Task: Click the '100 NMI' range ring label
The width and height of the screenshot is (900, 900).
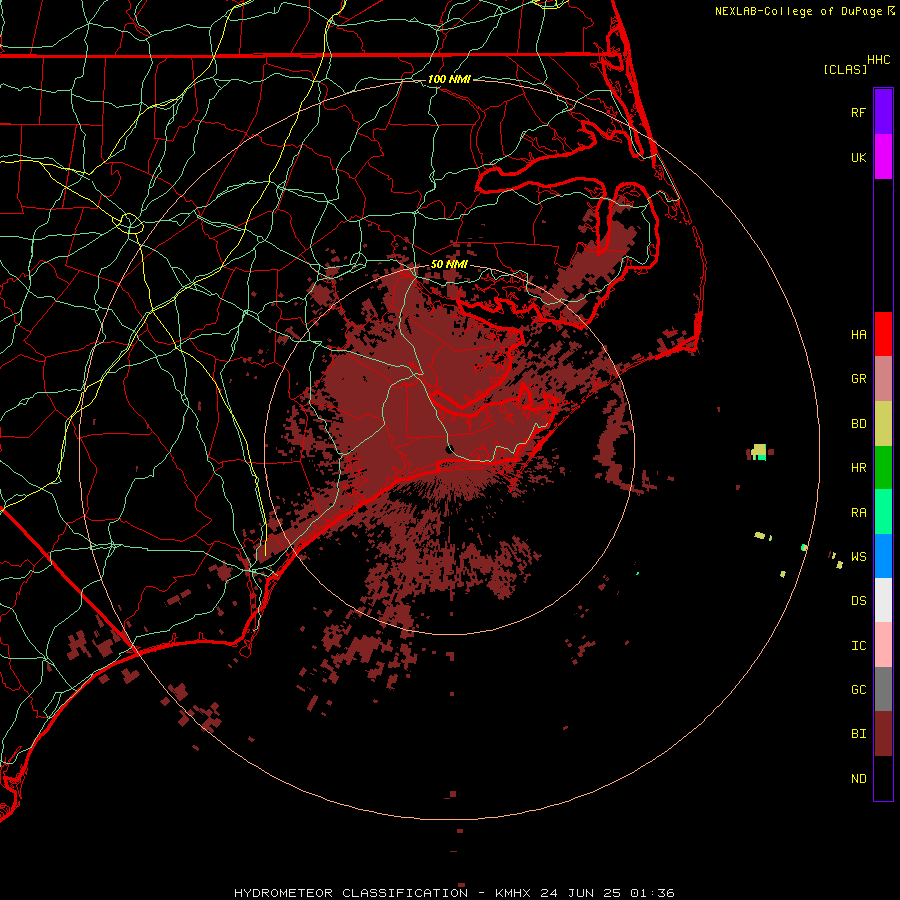Action: pyautogui.click(x=449, y=79)
